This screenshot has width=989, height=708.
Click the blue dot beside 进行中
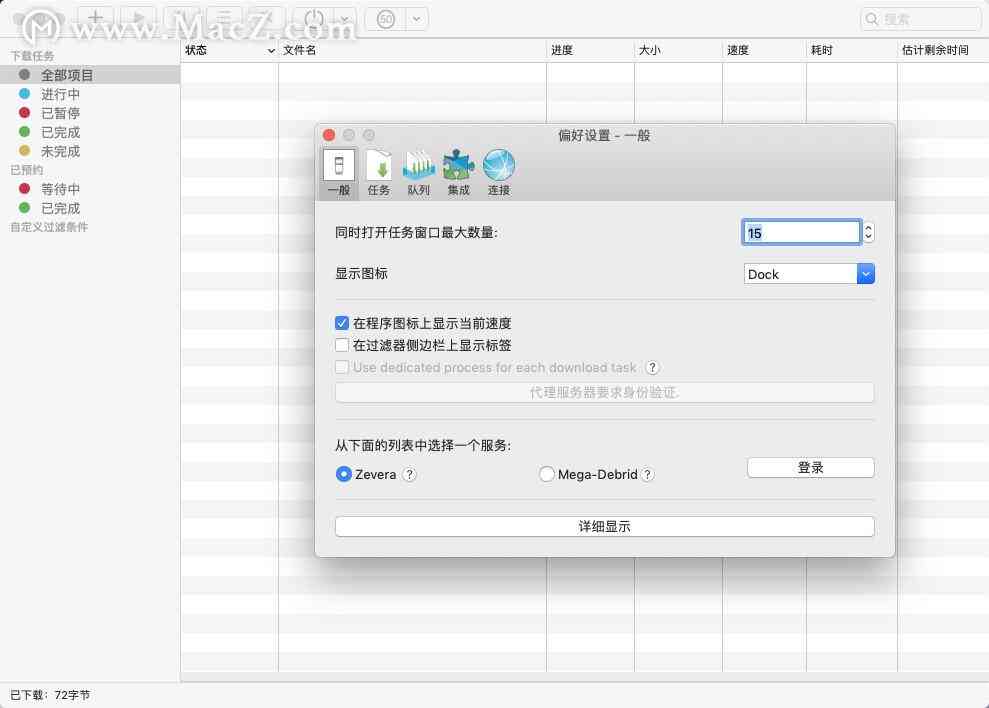(x=25, y=93)
